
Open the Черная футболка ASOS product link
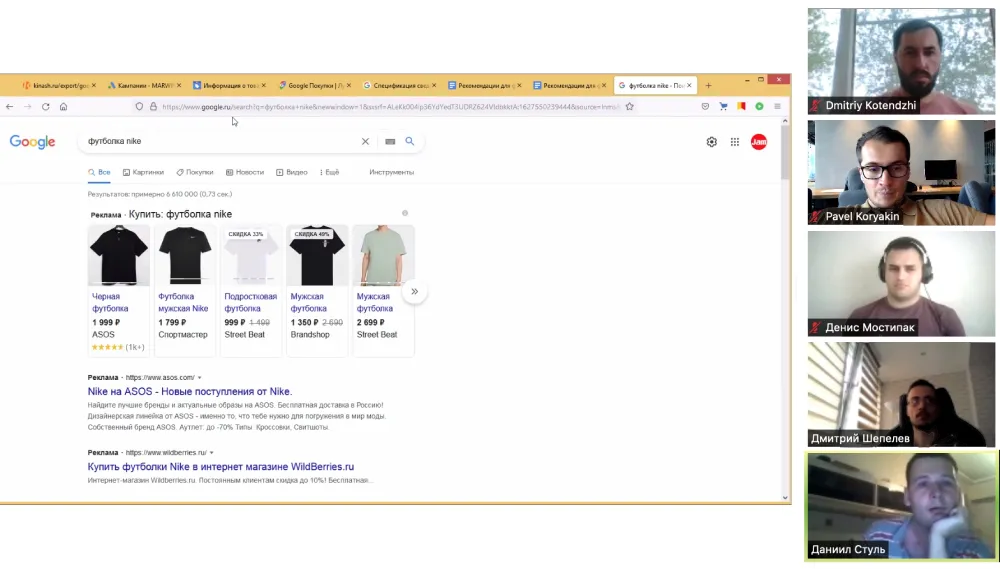tap(110, 302)
